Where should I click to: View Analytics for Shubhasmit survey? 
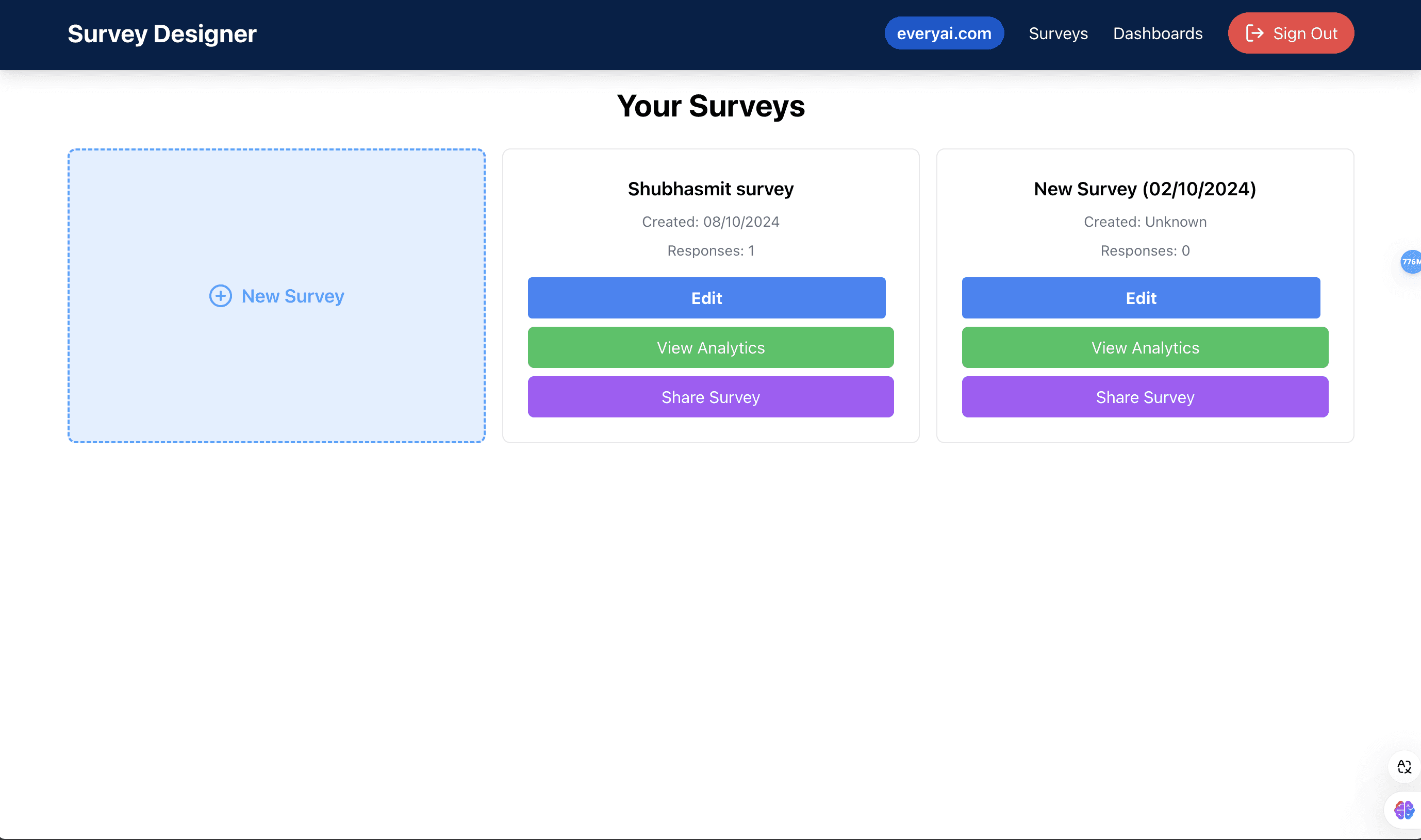[710, 347]
